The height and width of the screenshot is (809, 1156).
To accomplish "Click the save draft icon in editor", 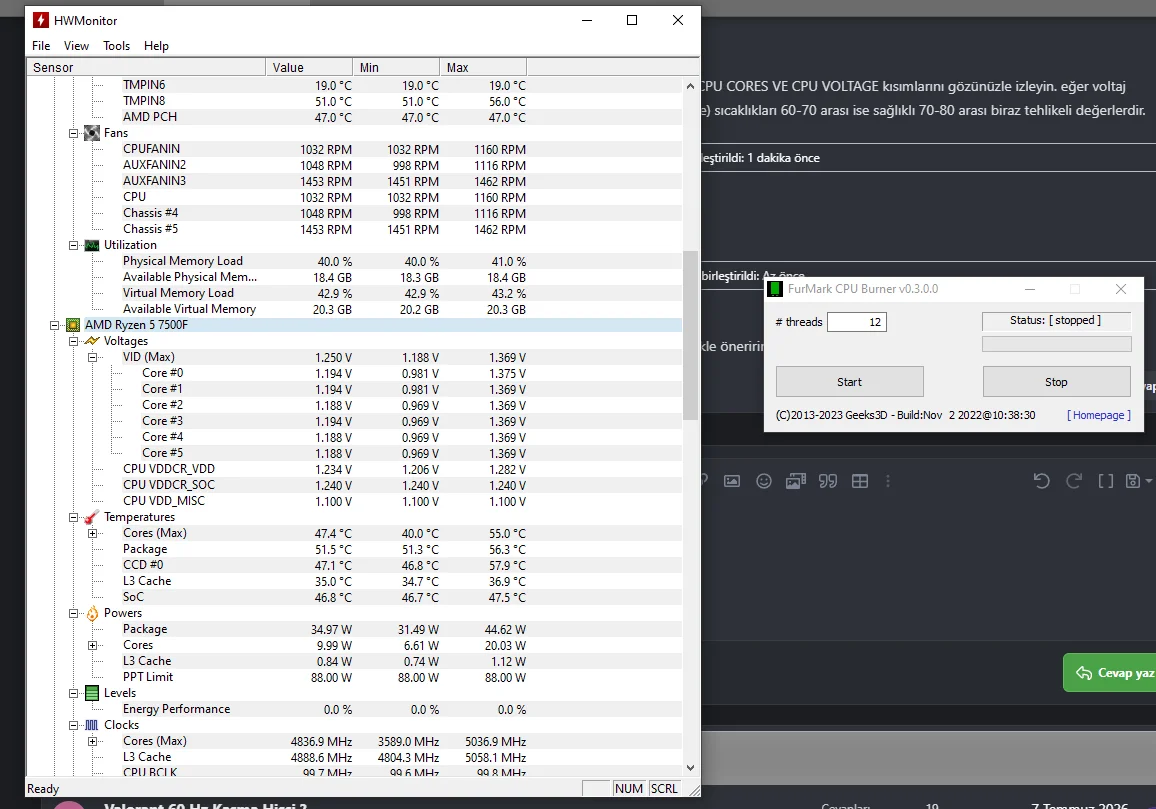I will [1133, 482].
